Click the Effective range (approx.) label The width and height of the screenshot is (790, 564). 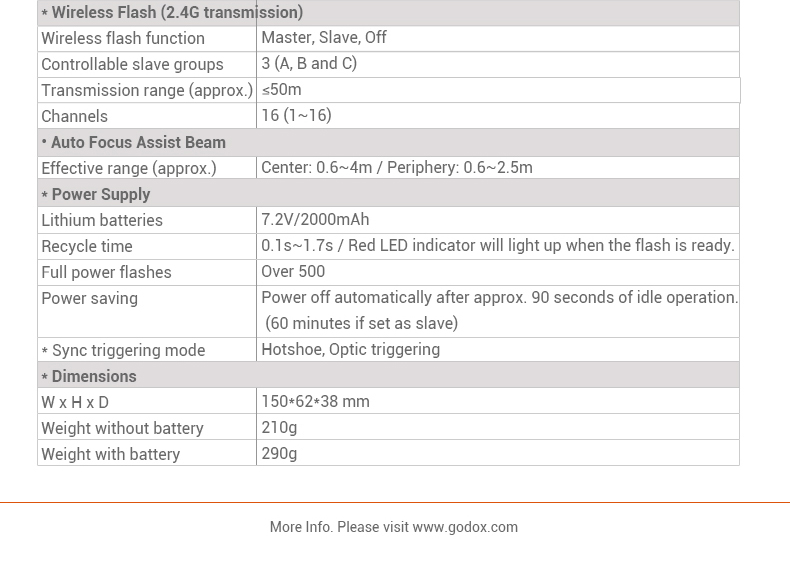coord(128,169)
